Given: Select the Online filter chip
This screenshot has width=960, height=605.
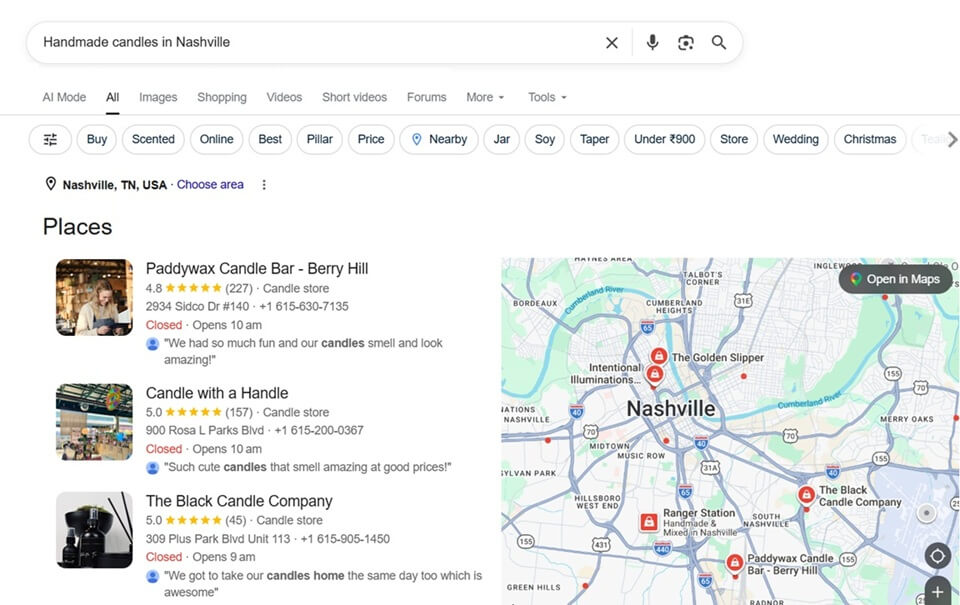Looking at the screenshot, I should click(216, 140).
